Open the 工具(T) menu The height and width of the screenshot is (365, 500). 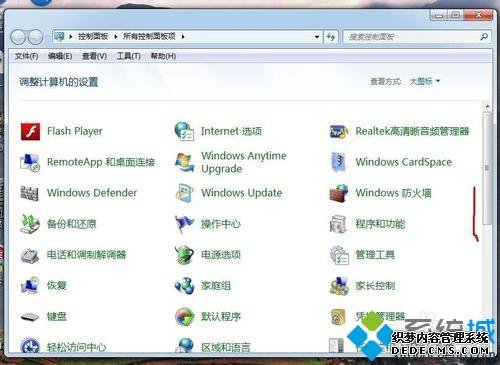128,56
